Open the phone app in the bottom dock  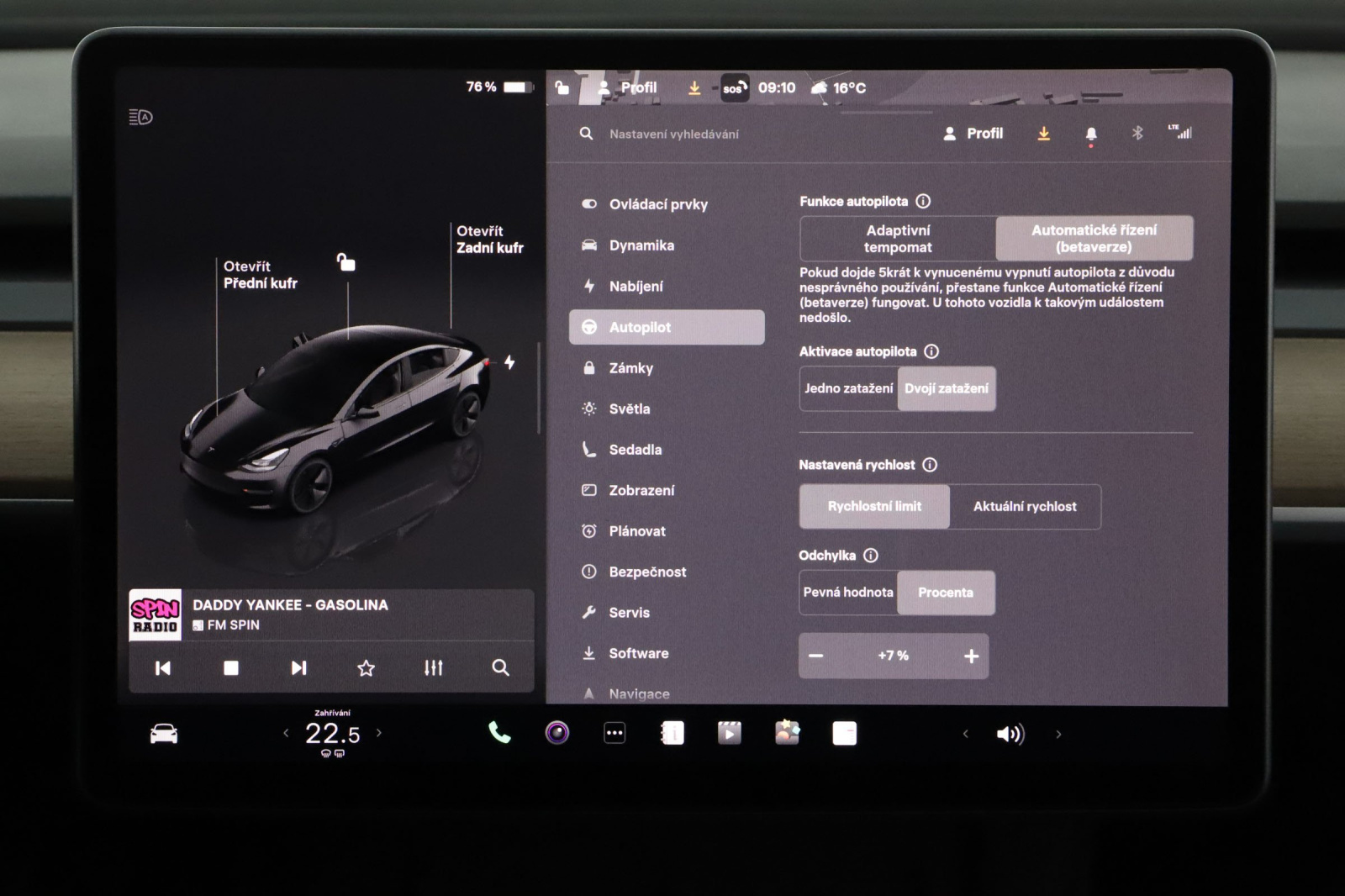[x=499, y=733]
